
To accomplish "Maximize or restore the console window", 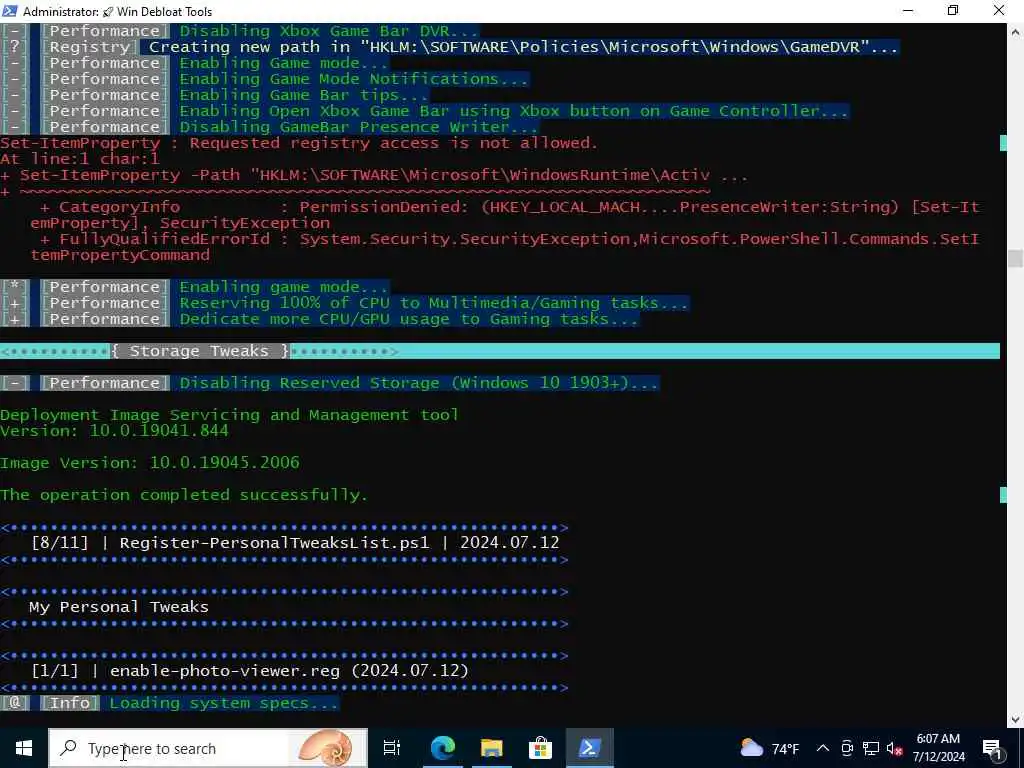I will tap(953, 11).
